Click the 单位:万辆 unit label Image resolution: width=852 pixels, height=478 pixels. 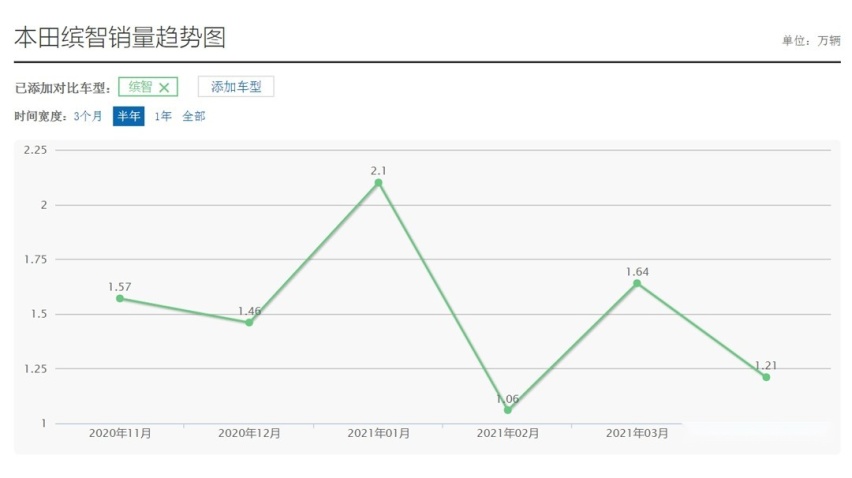[811, 41]
